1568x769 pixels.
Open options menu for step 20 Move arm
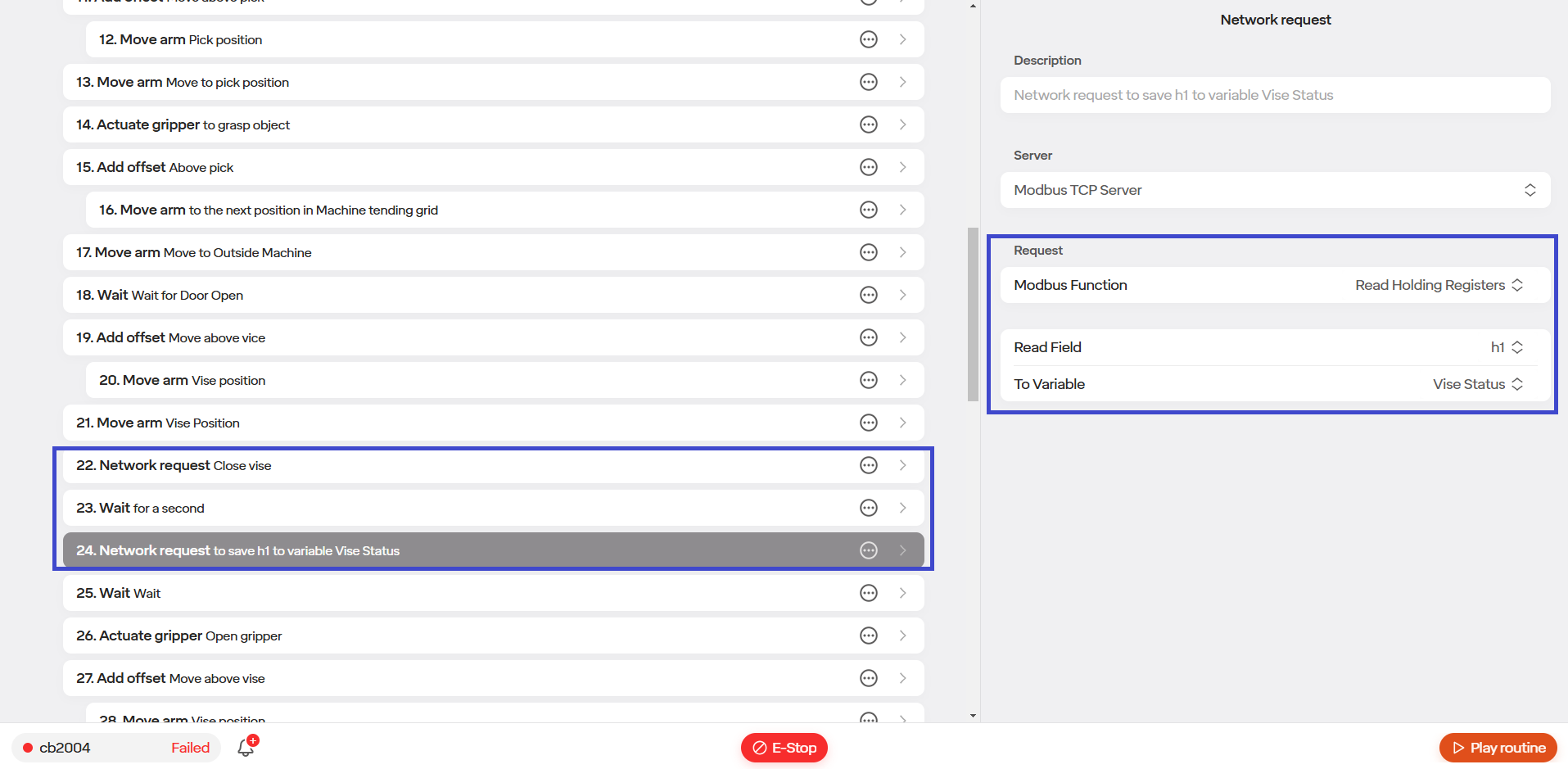click(869, 380)
